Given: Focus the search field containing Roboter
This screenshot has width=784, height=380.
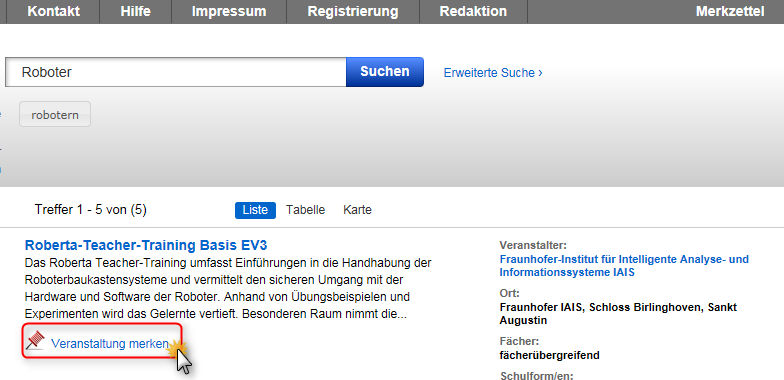Looking at the screenshot, I should pos(176,72).
